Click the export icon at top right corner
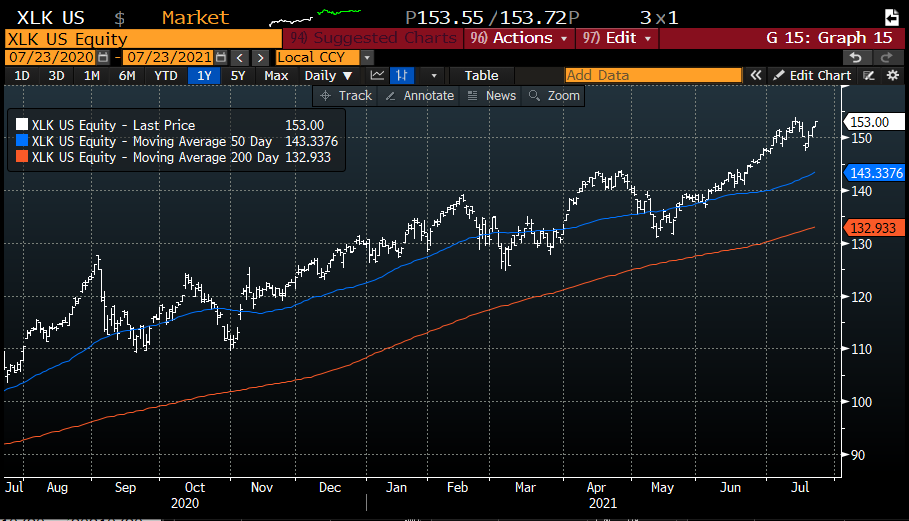The width and height of the screenshot is (909, 521). point(892,17)
